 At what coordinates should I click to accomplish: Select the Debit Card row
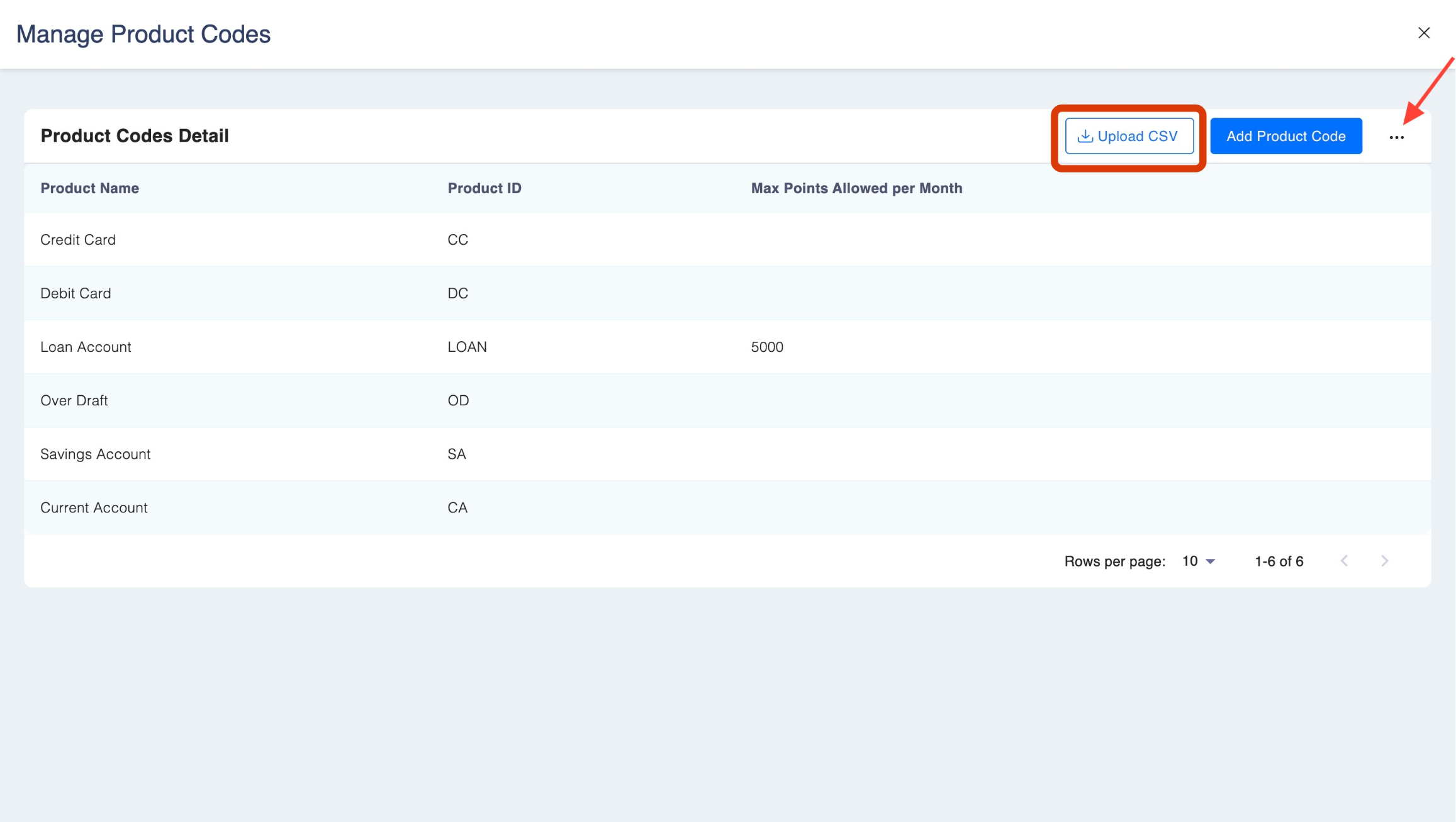(76, 293)
